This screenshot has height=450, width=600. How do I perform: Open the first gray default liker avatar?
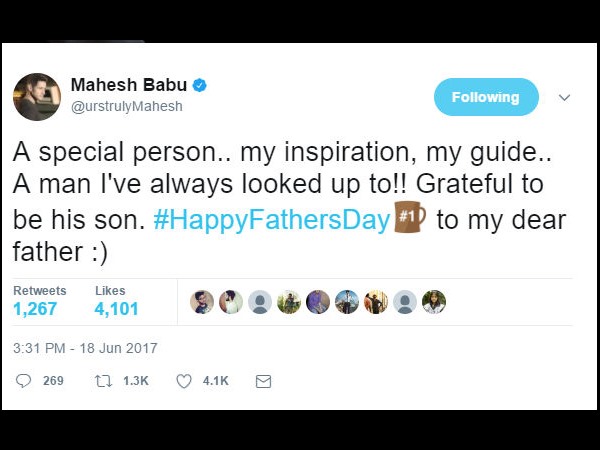pos(260,302)
